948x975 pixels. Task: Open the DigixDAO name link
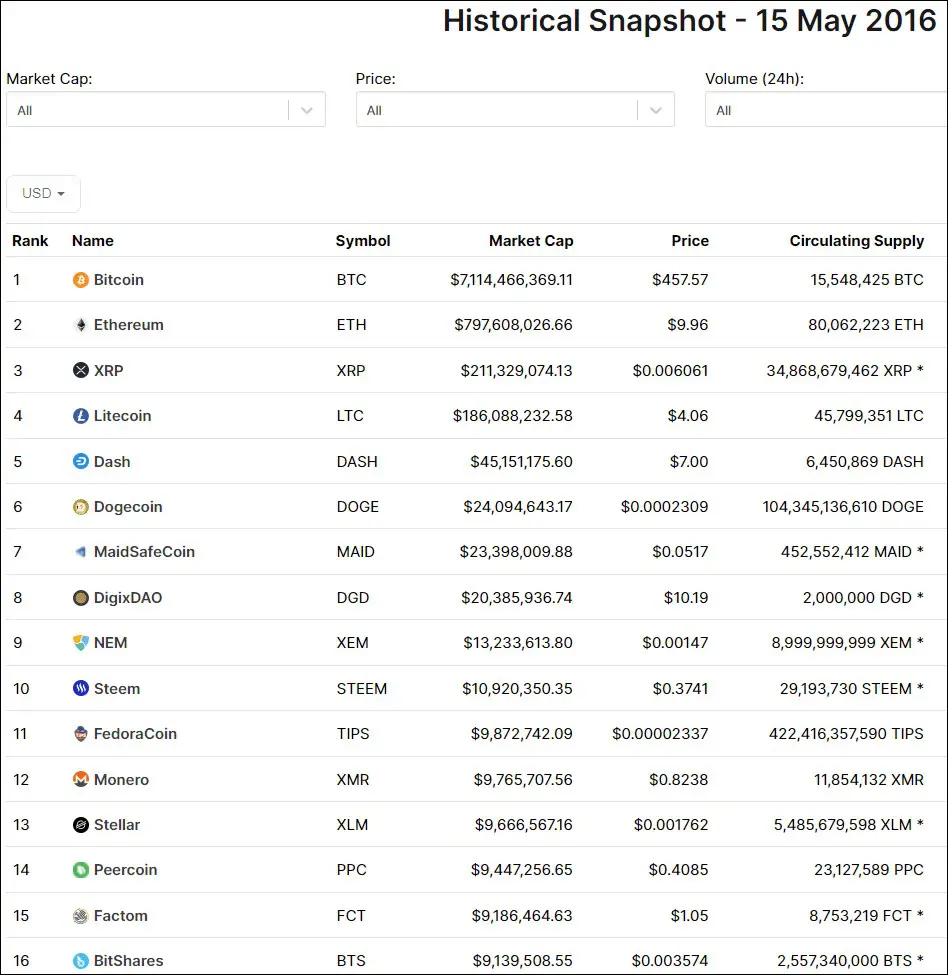[x=128, y=598]
